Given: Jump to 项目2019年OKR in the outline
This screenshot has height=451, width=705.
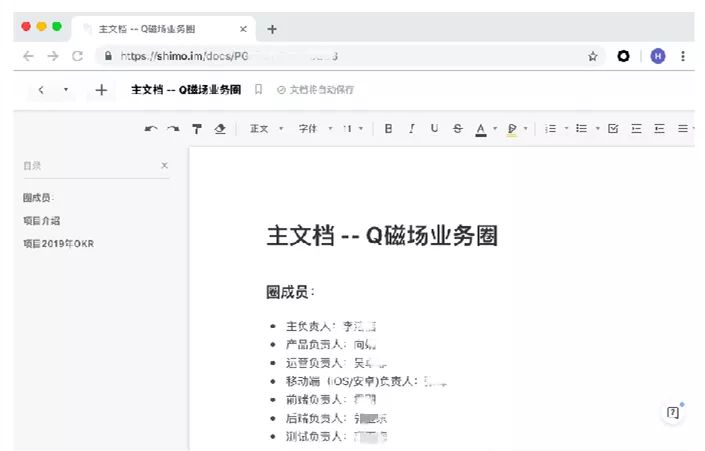Looking at the screenshot, I should tap(58, 244).
